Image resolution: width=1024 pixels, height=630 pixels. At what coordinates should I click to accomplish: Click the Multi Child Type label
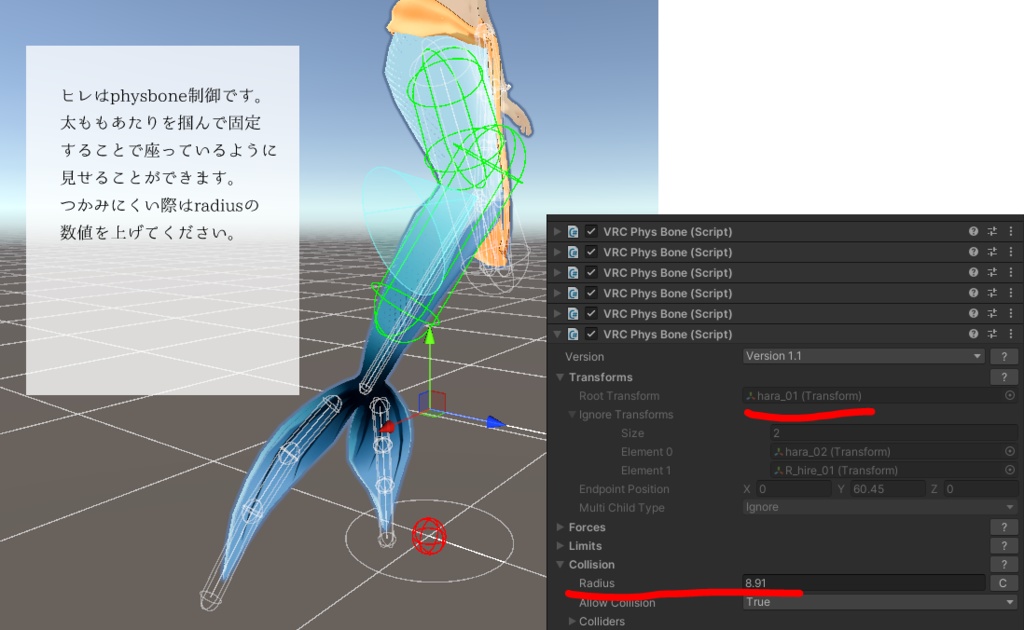tap(621, 507)
